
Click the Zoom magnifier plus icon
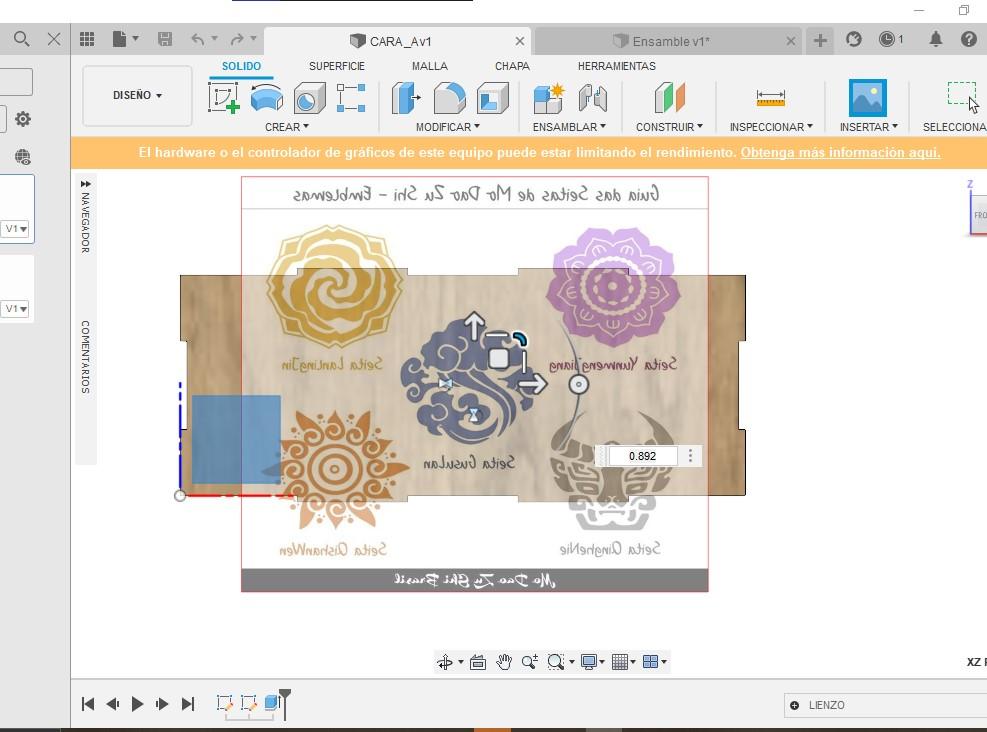coord(529,662)
